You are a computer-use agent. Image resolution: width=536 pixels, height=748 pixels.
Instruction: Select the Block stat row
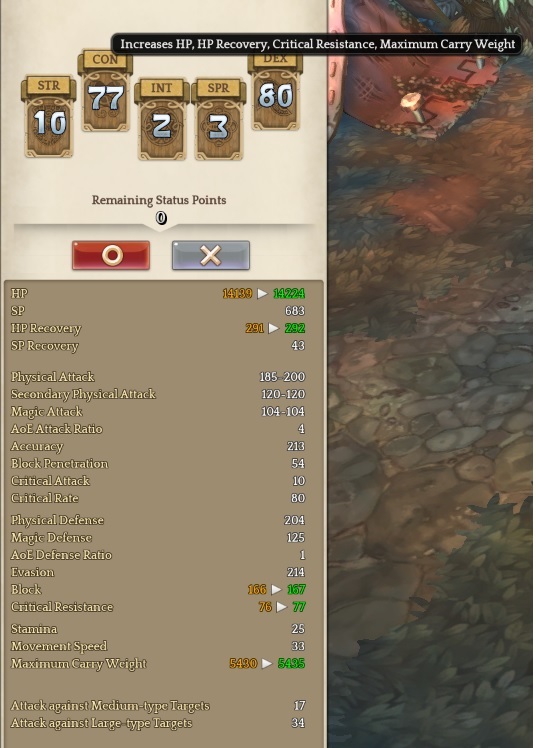coord(158,590)
